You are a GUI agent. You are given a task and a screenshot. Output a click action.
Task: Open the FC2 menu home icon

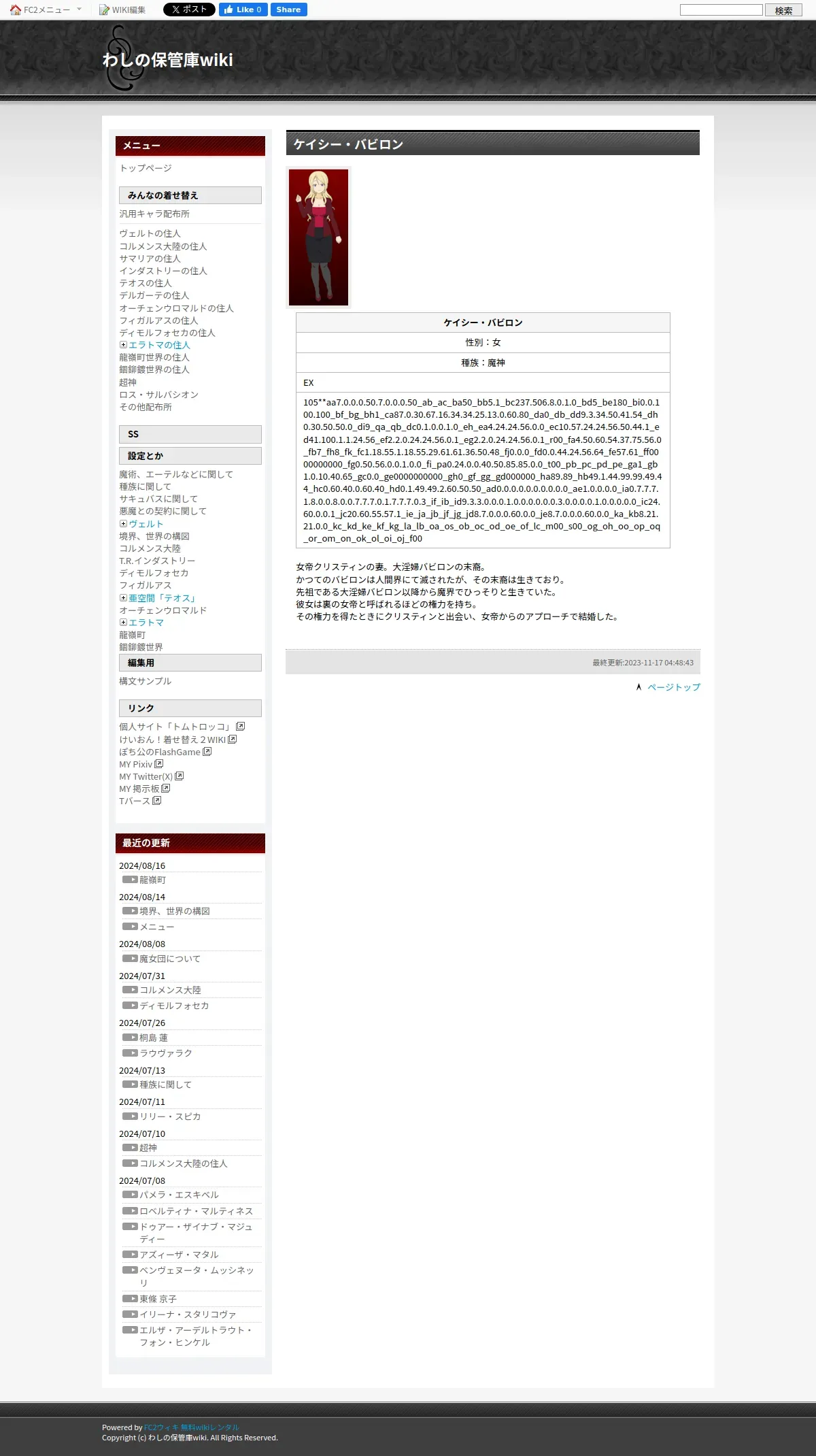coord(16,10)
